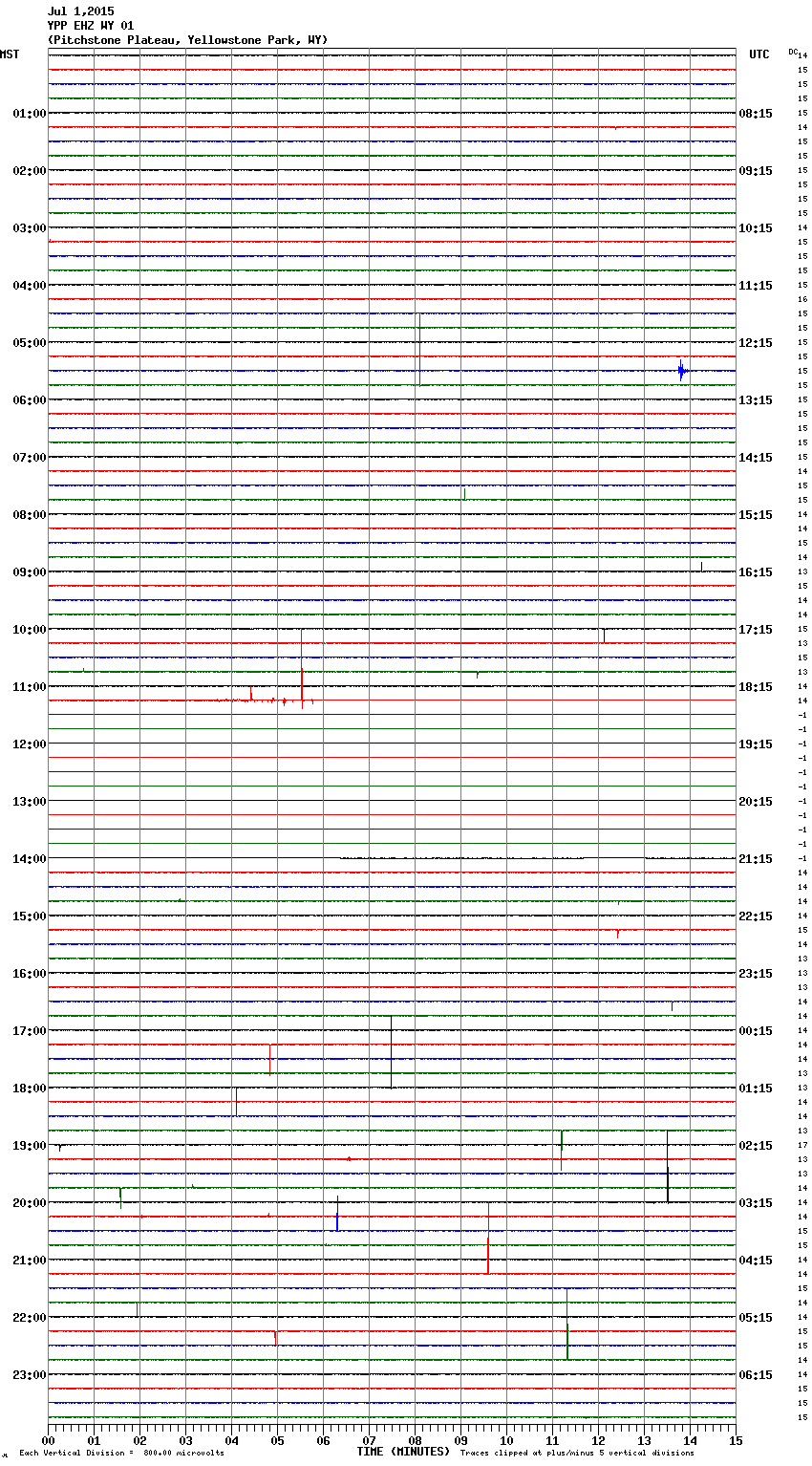Click the 17:15 UTC time label
812x1466 pixels.
click(756, 630)
